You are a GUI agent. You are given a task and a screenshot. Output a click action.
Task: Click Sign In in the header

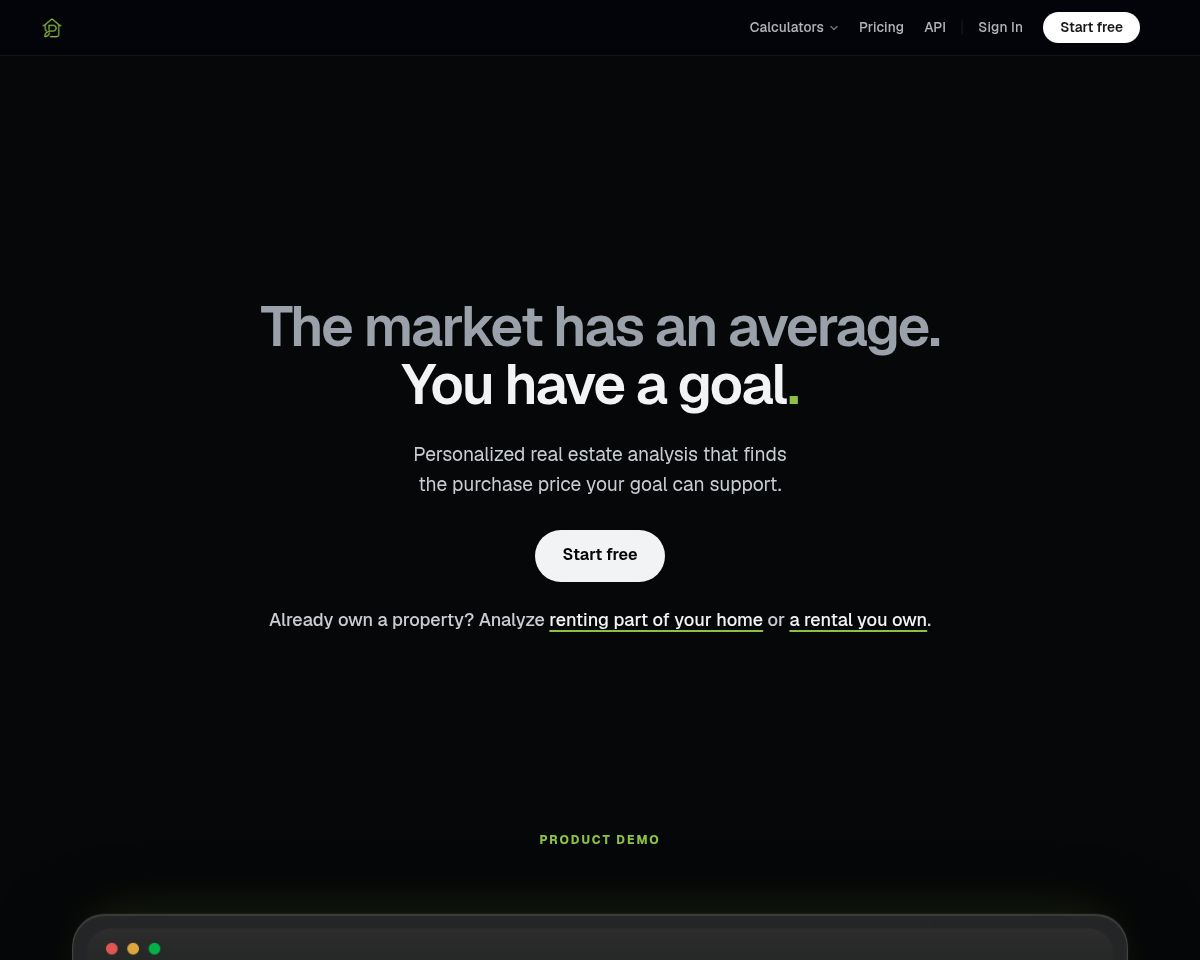coord(1000,28)
